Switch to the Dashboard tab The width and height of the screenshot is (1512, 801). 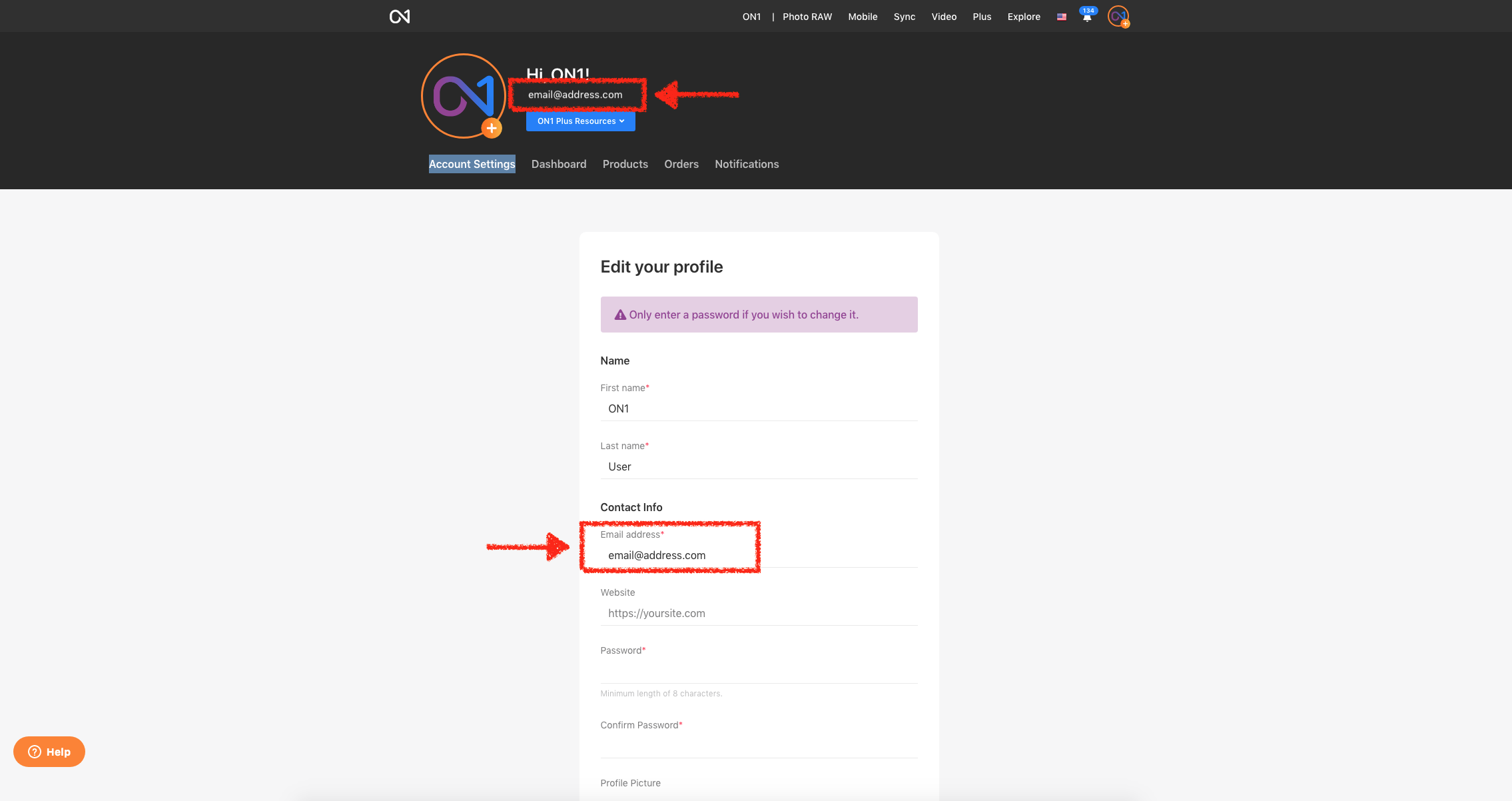[559, 164]
